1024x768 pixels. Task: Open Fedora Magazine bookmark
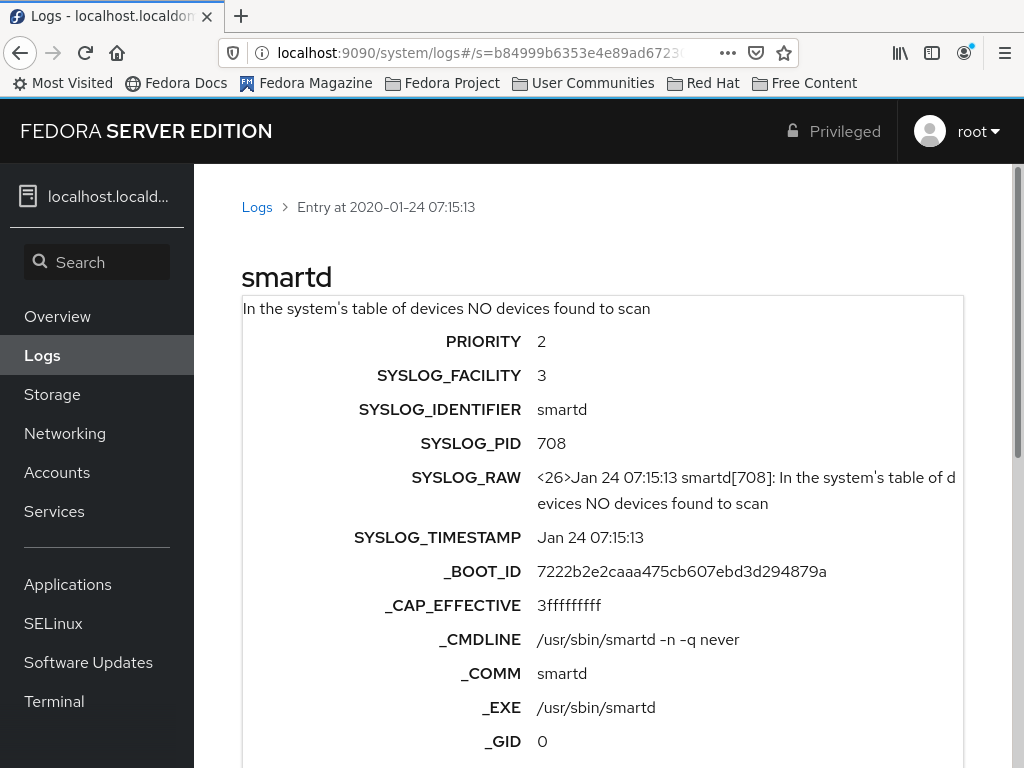[x=306, y=83]
